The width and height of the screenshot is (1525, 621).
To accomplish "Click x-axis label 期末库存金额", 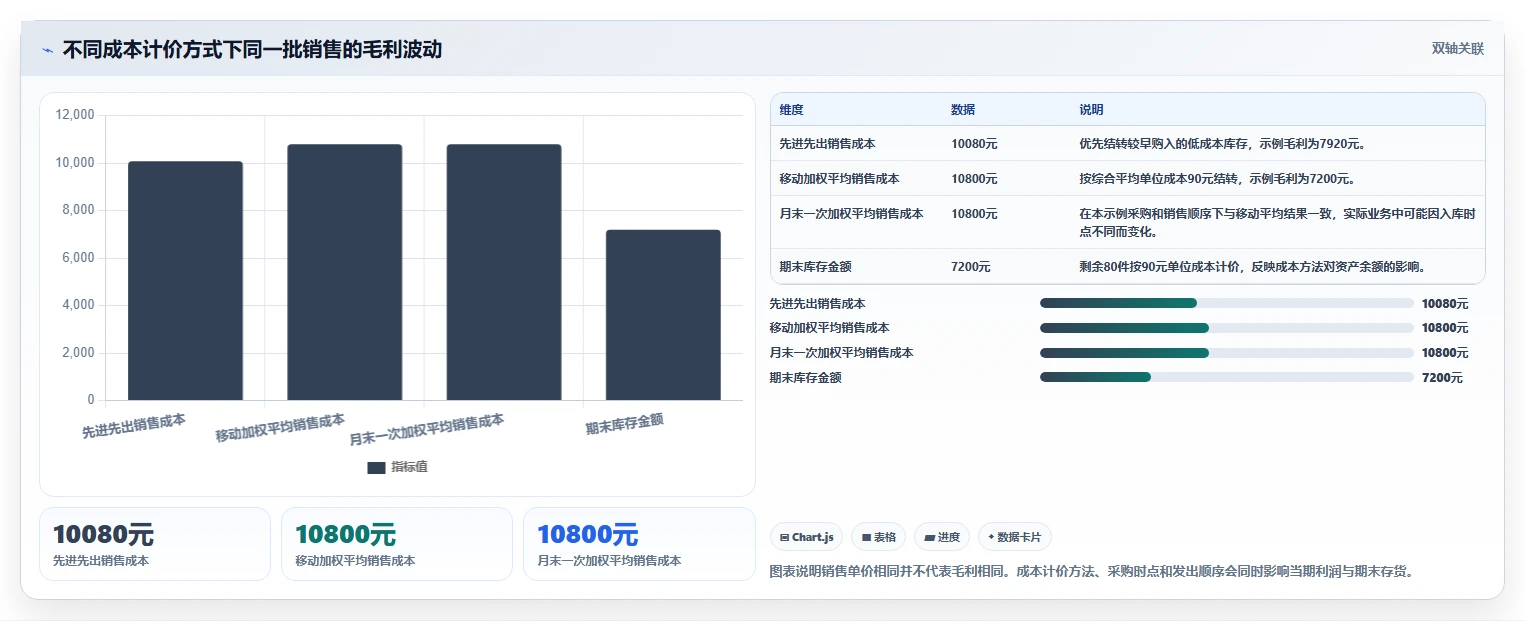I will [x=624, y=425].
